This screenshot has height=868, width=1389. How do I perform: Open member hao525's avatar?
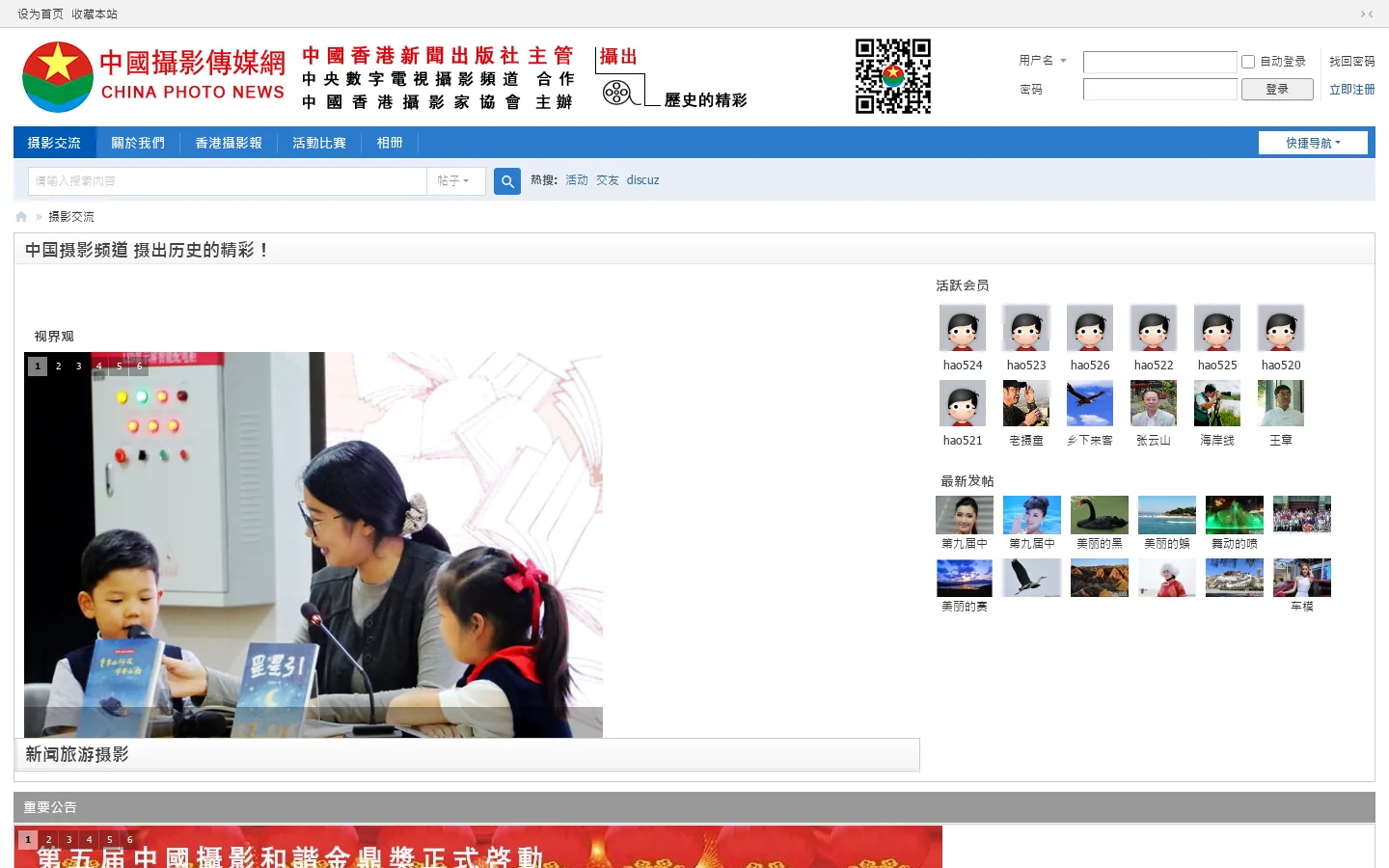point(1217,328)
